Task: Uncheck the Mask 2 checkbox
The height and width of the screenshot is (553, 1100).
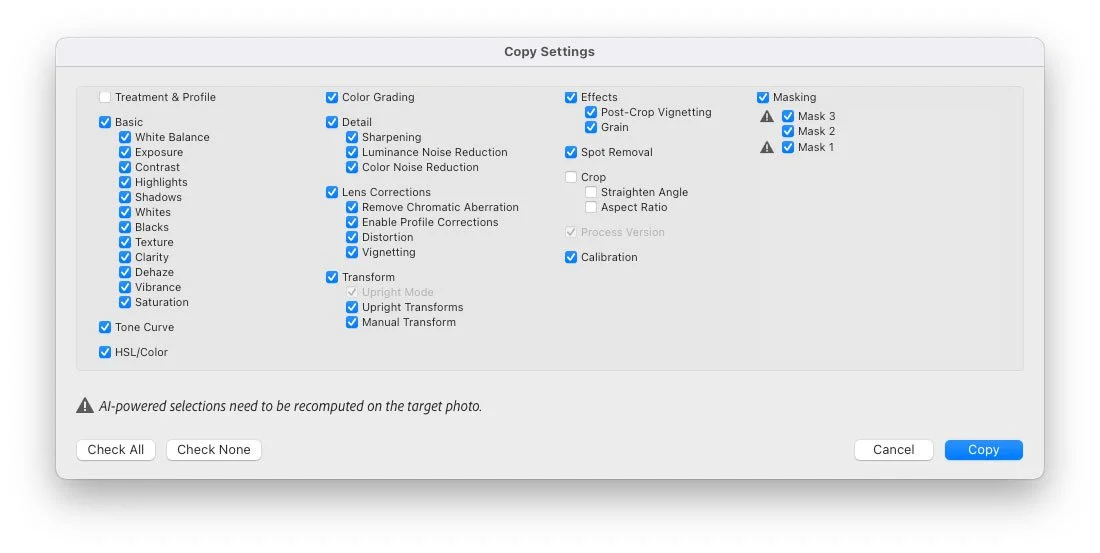Action: point(788,131)
